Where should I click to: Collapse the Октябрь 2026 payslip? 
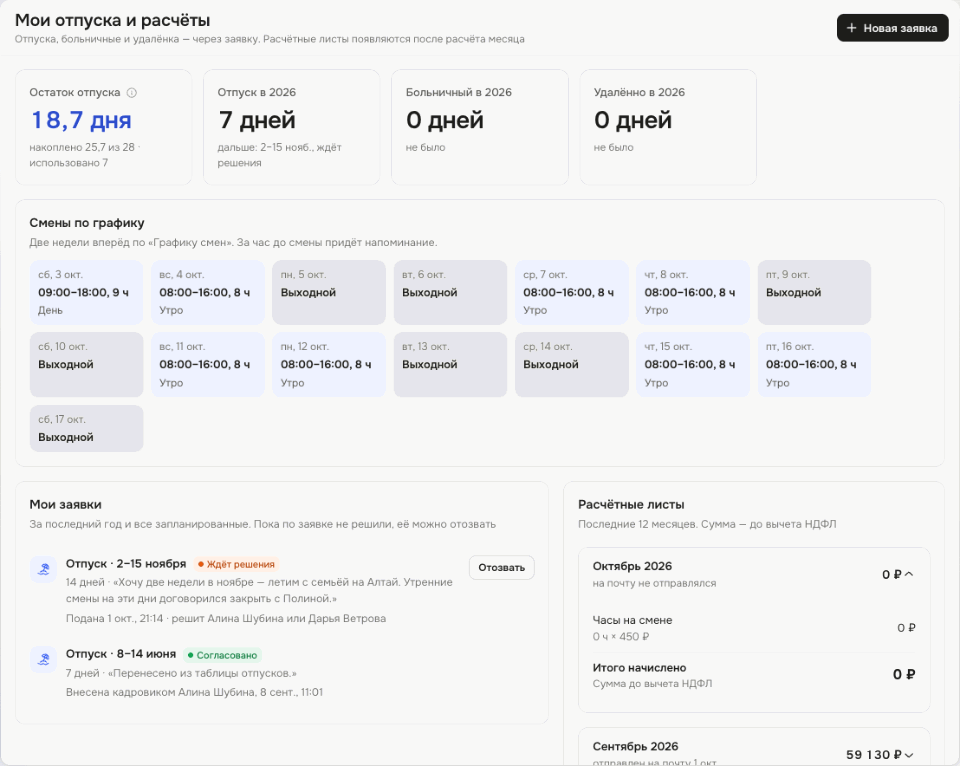909,574
